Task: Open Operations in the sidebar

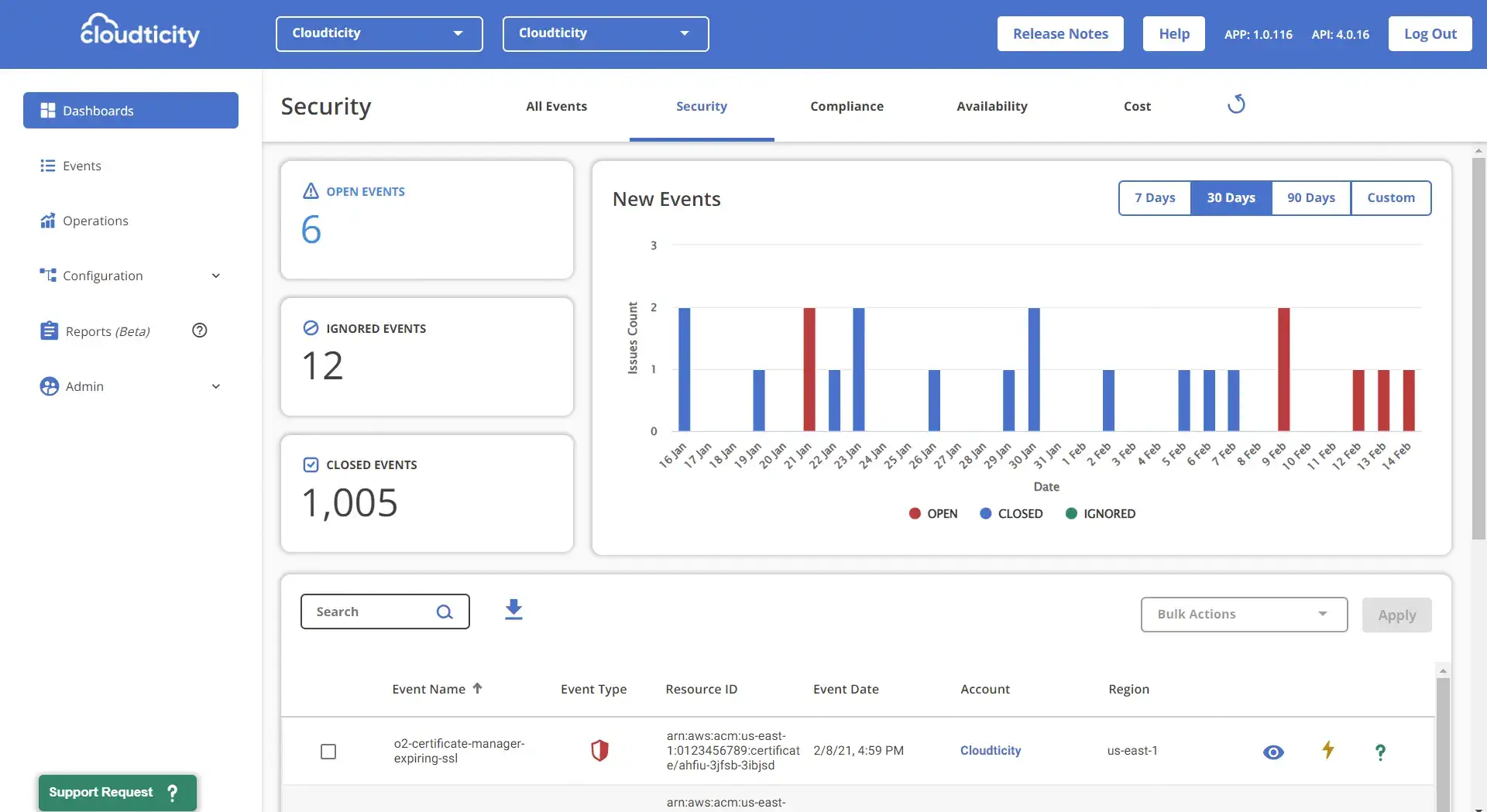Action: click(131, 221)
